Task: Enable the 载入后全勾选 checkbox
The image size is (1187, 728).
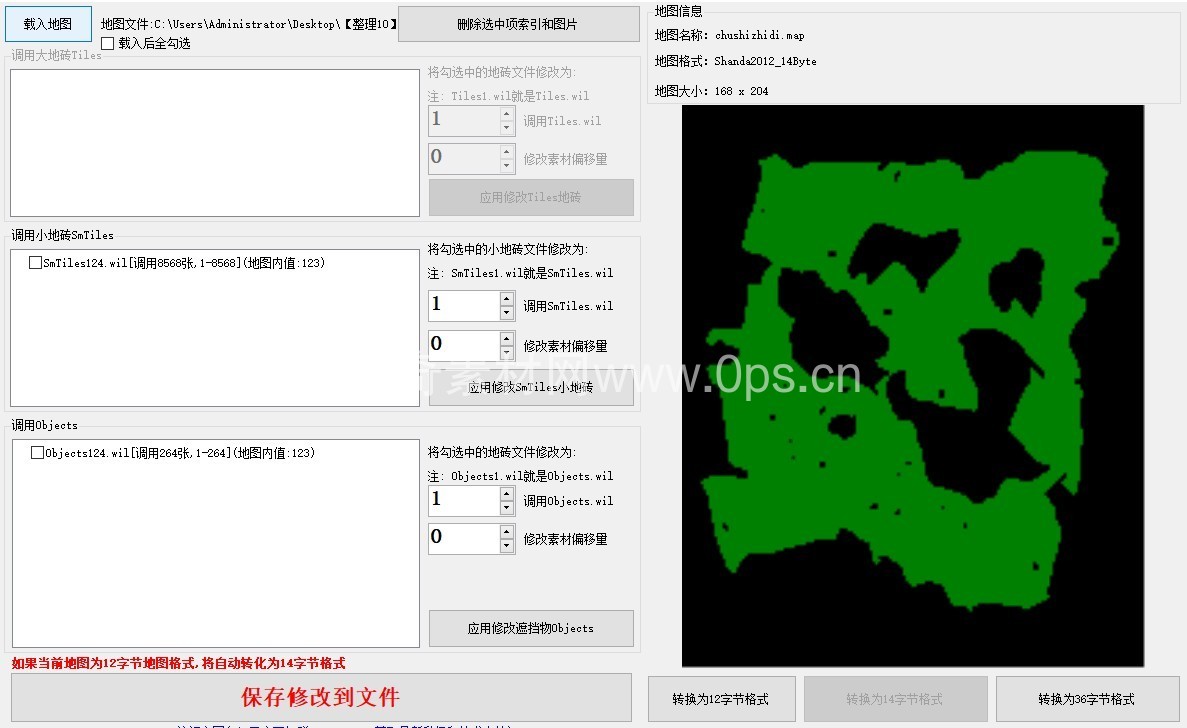Action: [x=108, y=43]
